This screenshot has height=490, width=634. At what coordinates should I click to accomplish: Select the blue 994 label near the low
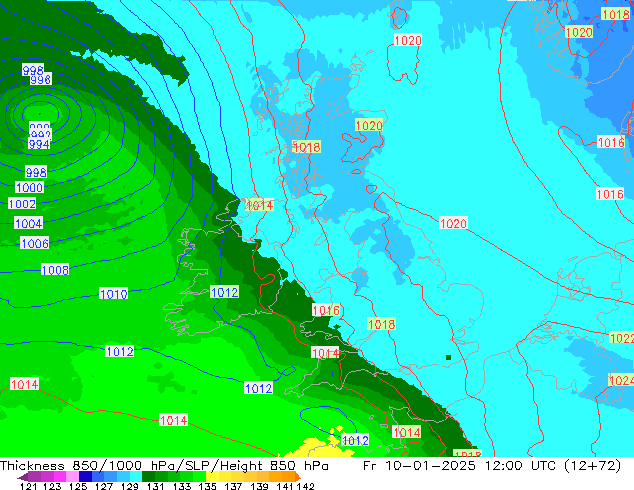pos(39,144)
